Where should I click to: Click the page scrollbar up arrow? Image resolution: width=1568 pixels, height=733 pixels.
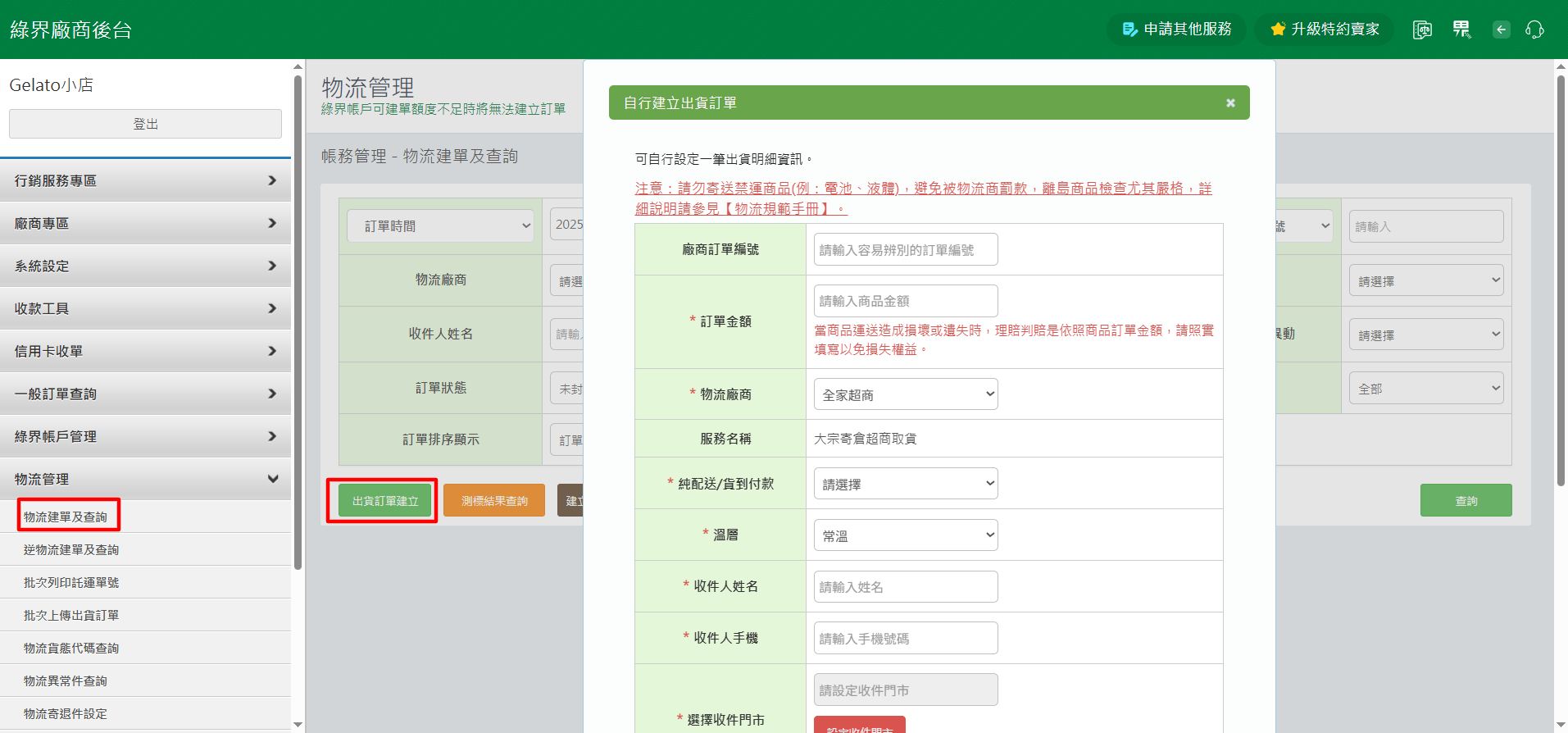click(x=1561, y=66)
